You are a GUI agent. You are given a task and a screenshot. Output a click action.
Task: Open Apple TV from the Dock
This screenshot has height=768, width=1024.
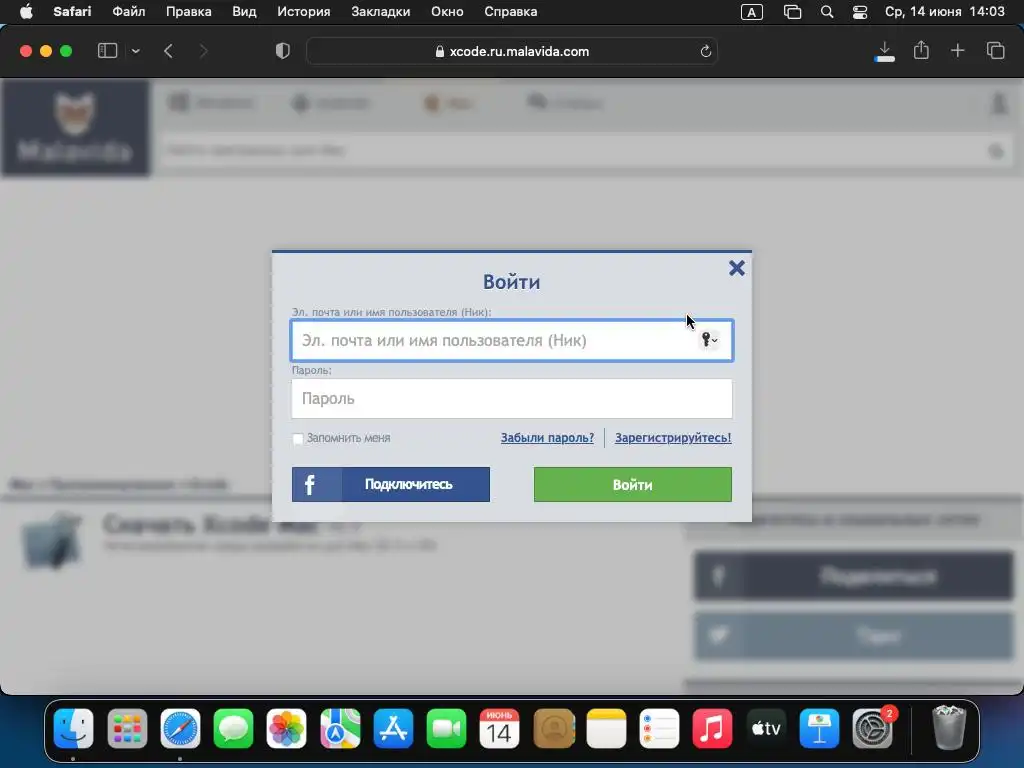(x=766, y=728)
